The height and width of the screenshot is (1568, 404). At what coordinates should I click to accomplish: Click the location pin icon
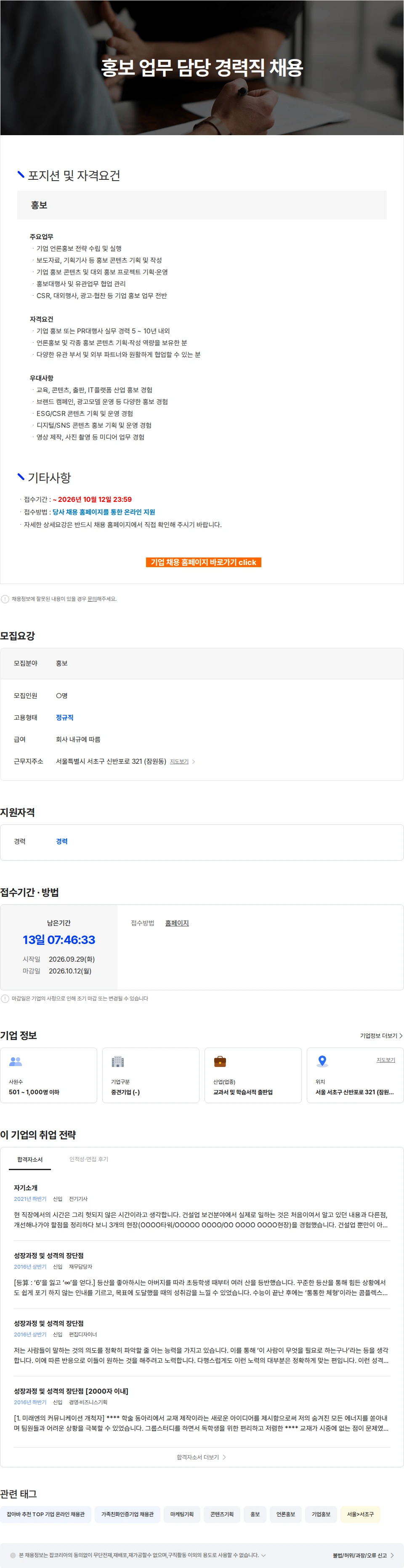pos(322,1061)
